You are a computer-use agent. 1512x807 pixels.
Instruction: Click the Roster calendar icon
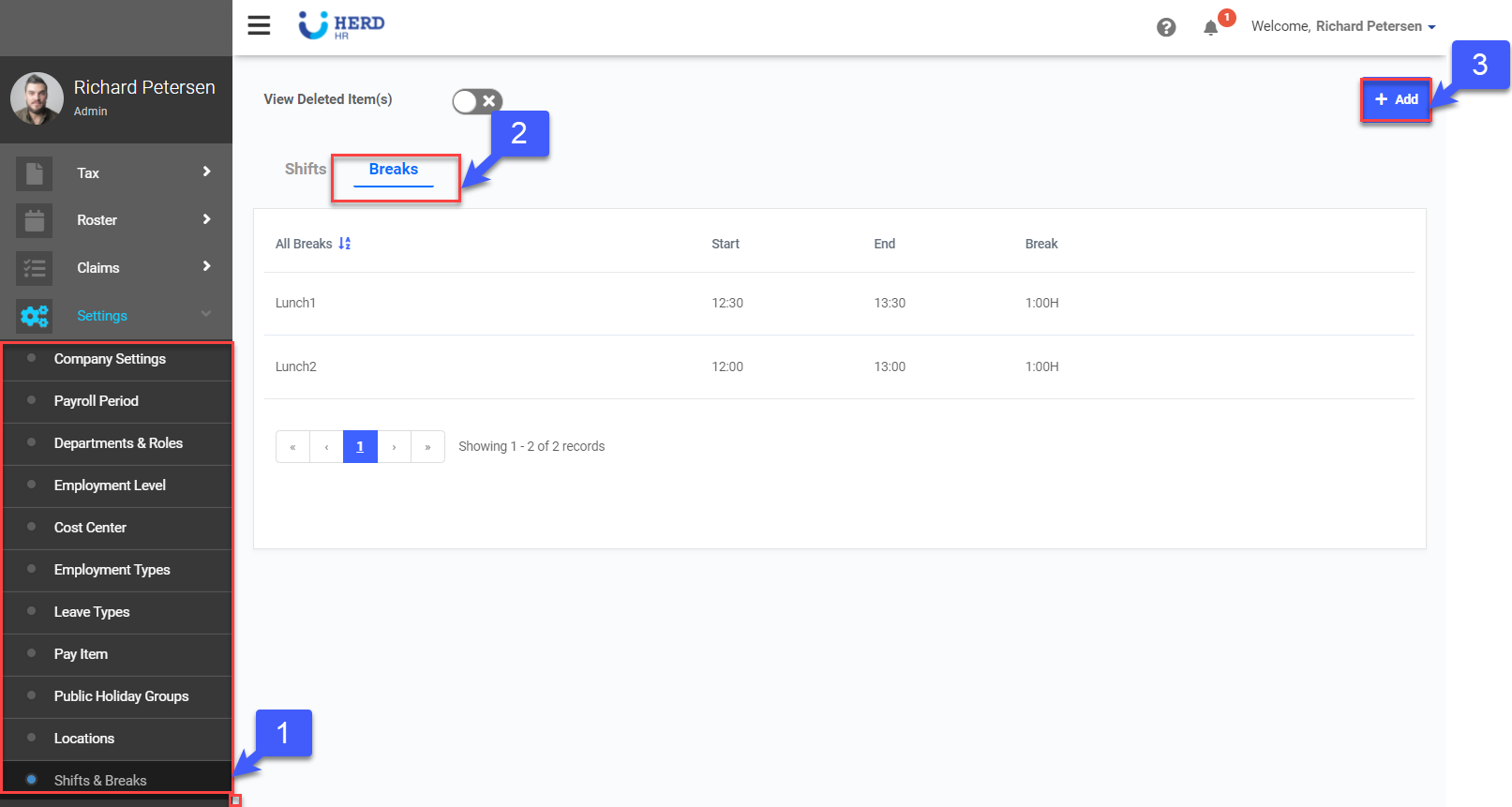[x=35, y=220]
